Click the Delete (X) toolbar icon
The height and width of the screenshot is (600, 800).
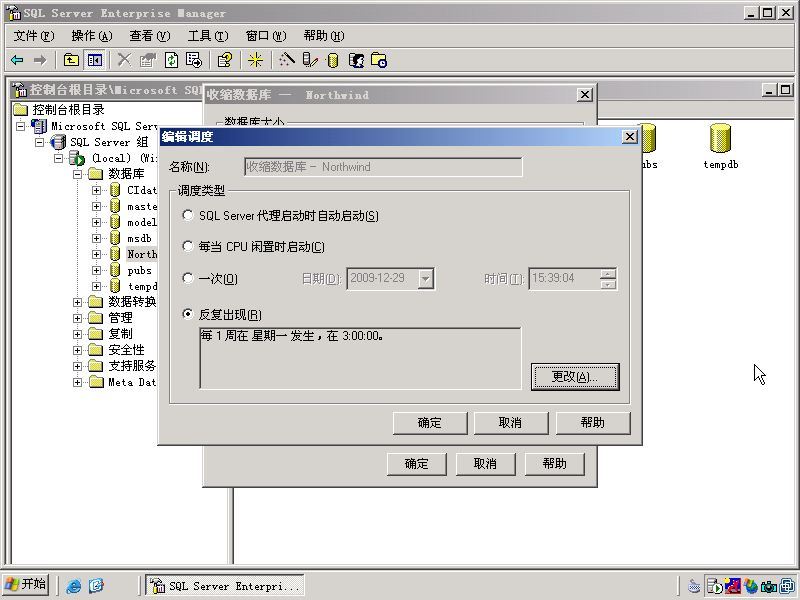(124, 60)
